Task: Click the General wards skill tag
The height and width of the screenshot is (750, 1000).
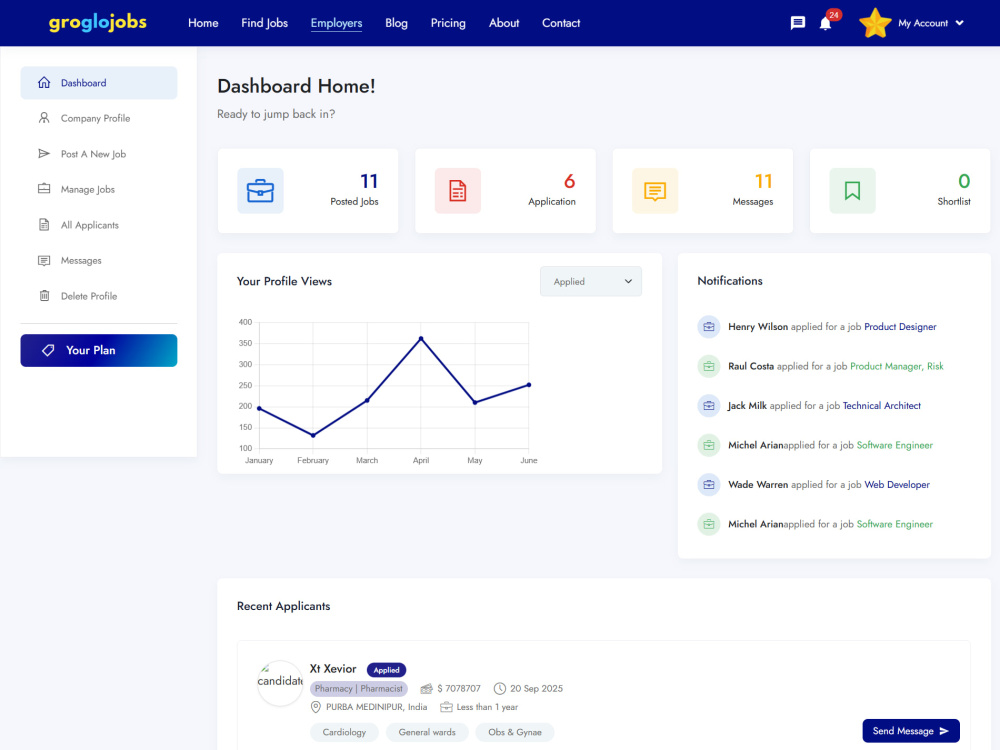Action: tap(427, 732)
